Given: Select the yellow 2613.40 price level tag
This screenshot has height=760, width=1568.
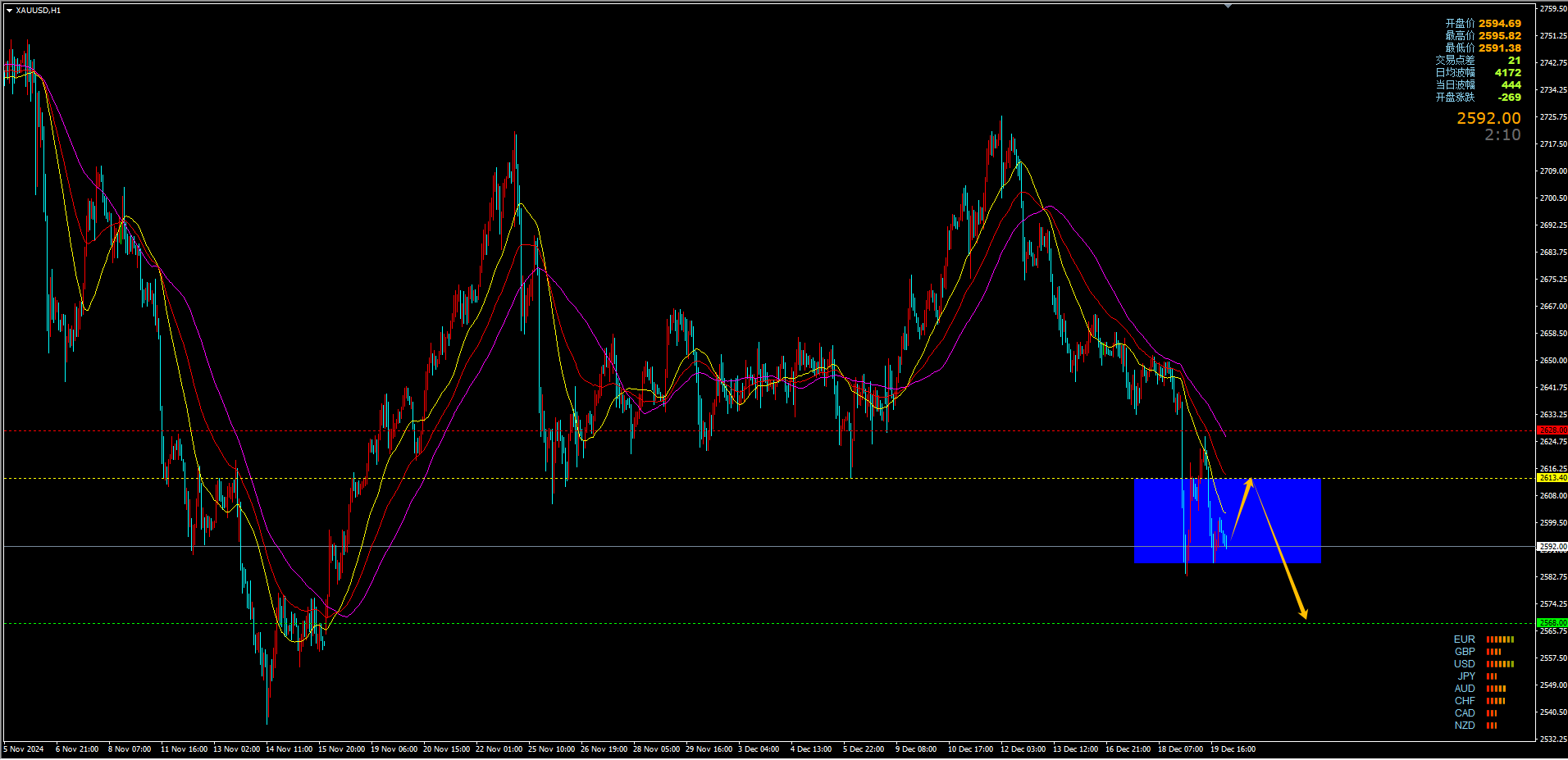Looking at the screenshot, I should pos(1552,478).
